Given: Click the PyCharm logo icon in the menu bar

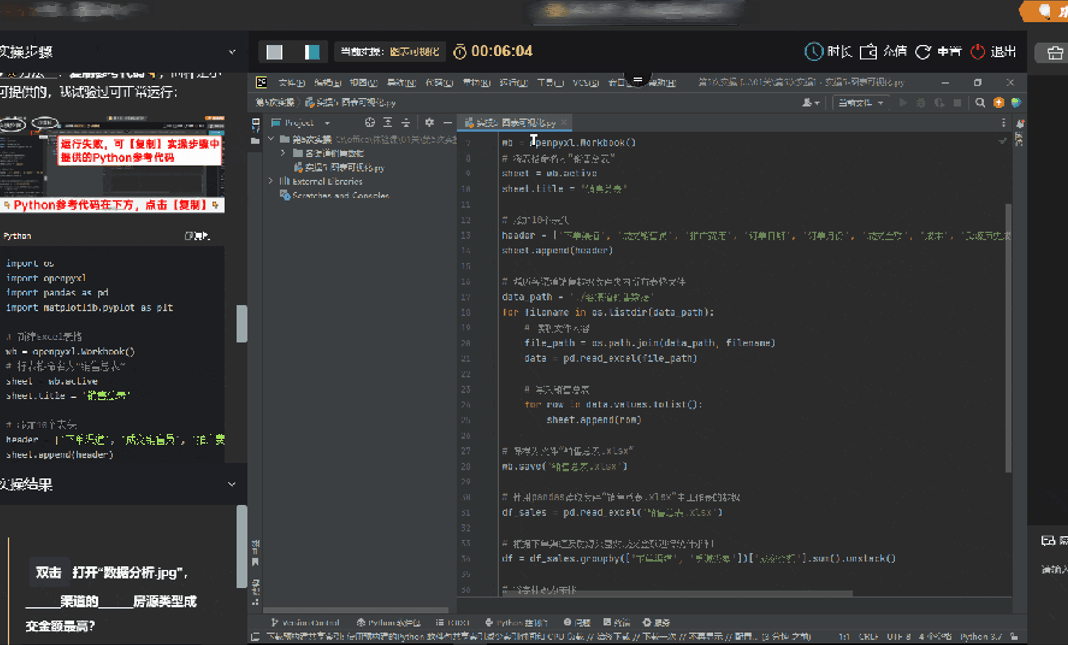Looking at the screenshot, I should [x=261, y=82].
